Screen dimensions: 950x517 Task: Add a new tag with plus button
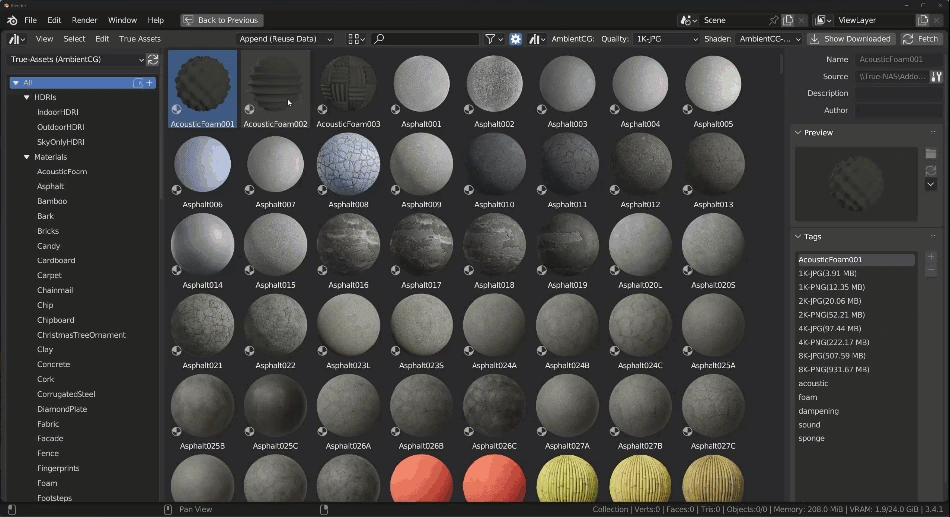931,257
